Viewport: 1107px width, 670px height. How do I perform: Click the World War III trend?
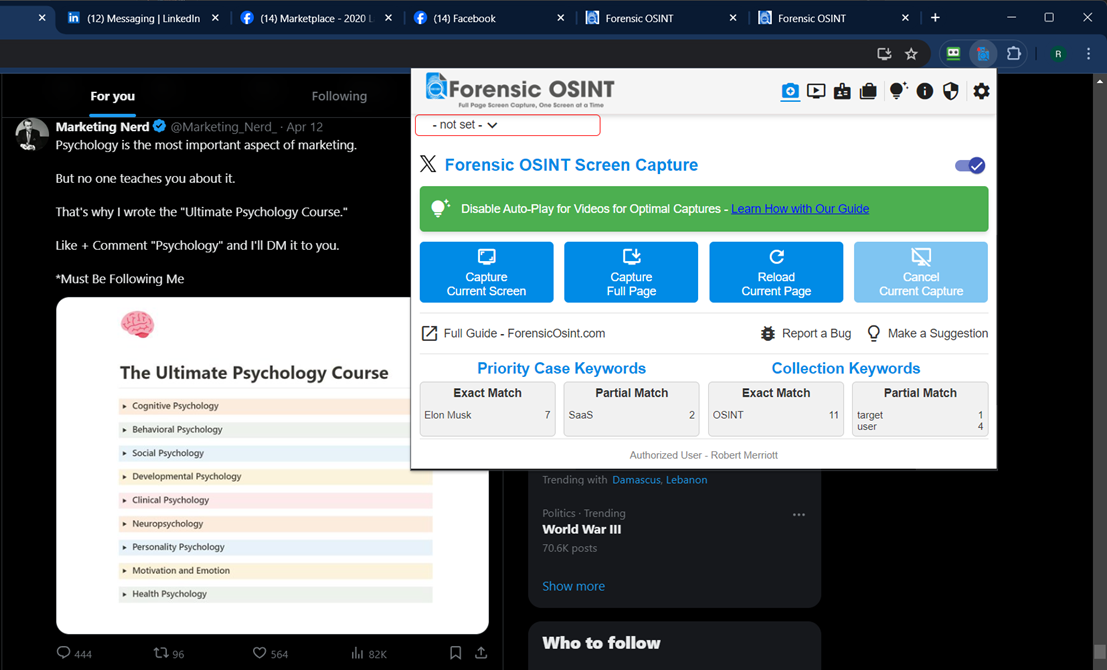point(582,530)
